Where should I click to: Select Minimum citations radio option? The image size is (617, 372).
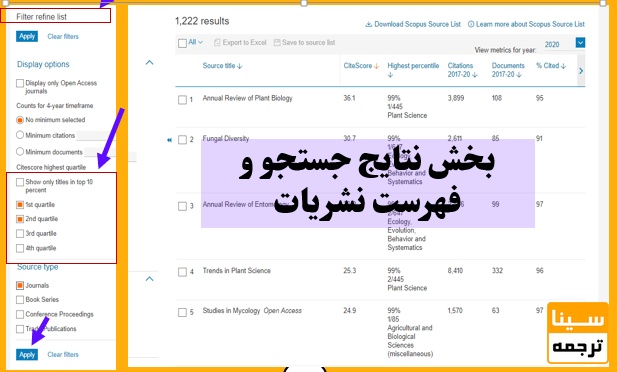[20, 135]
